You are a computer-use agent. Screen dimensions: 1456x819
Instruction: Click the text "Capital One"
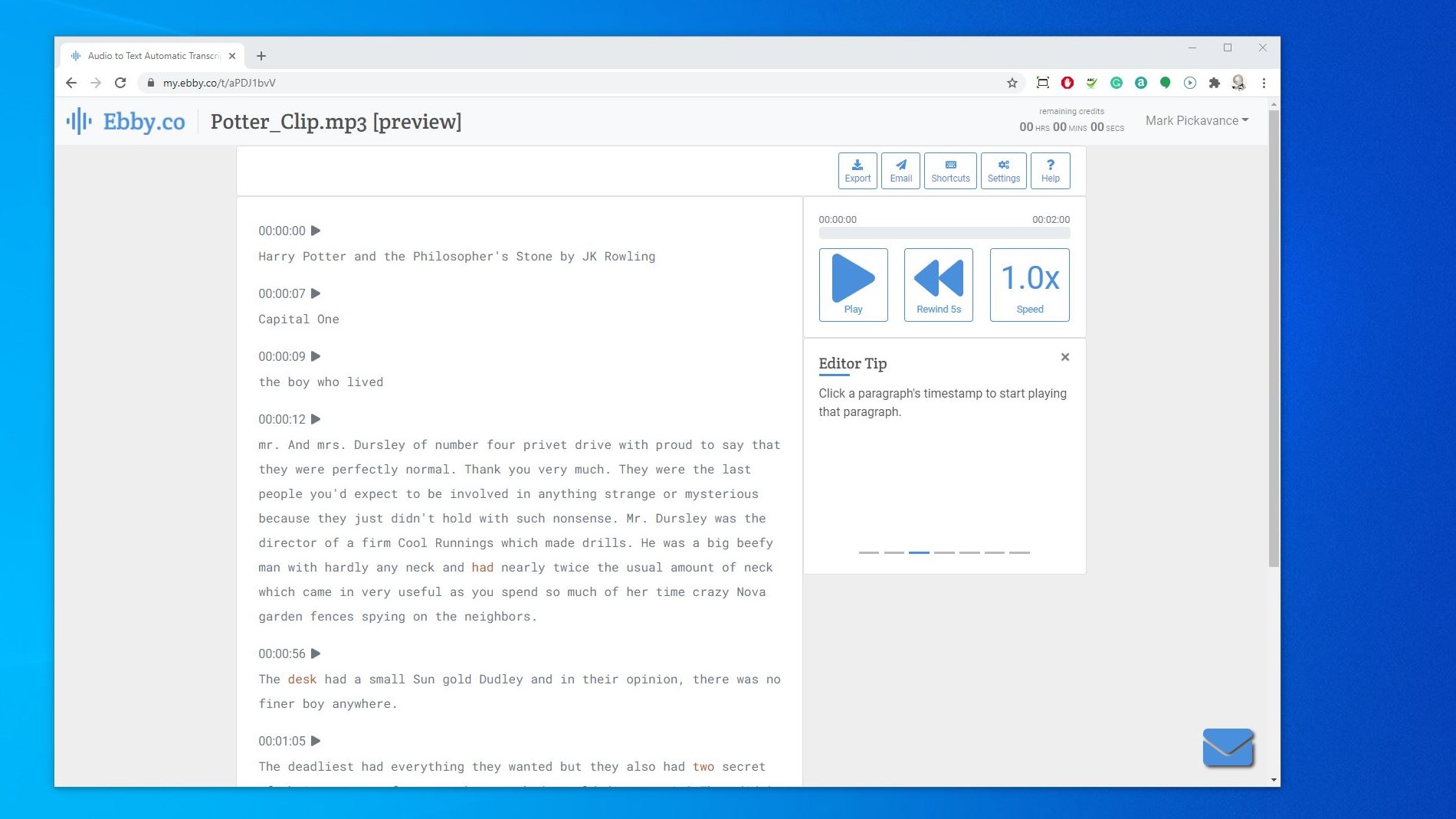click(x=299, y=319)
